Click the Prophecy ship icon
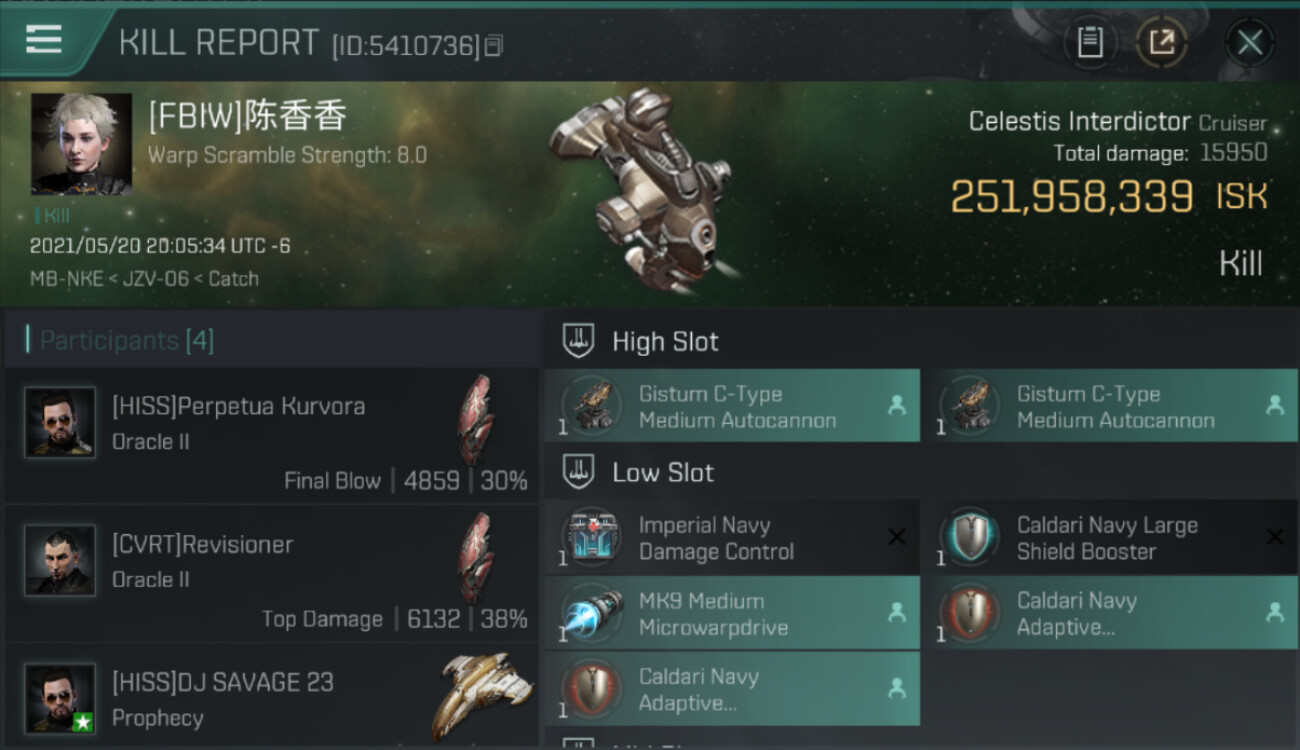 pos(482,696)
